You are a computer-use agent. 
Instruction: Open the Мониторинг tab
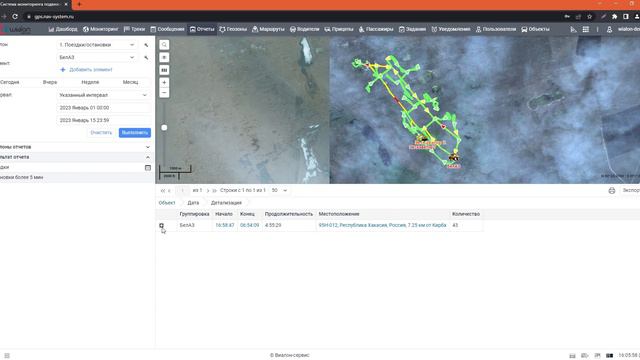coord(100,29)
